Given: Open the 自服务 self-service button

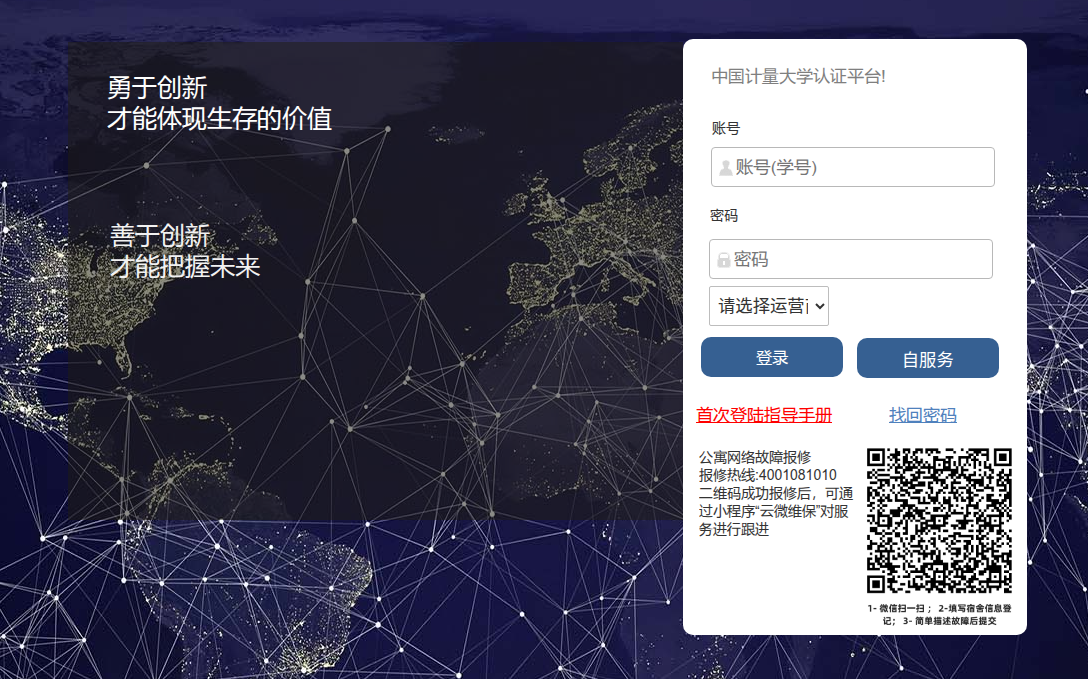Looking at the screenshot, I should coord(928,358).
